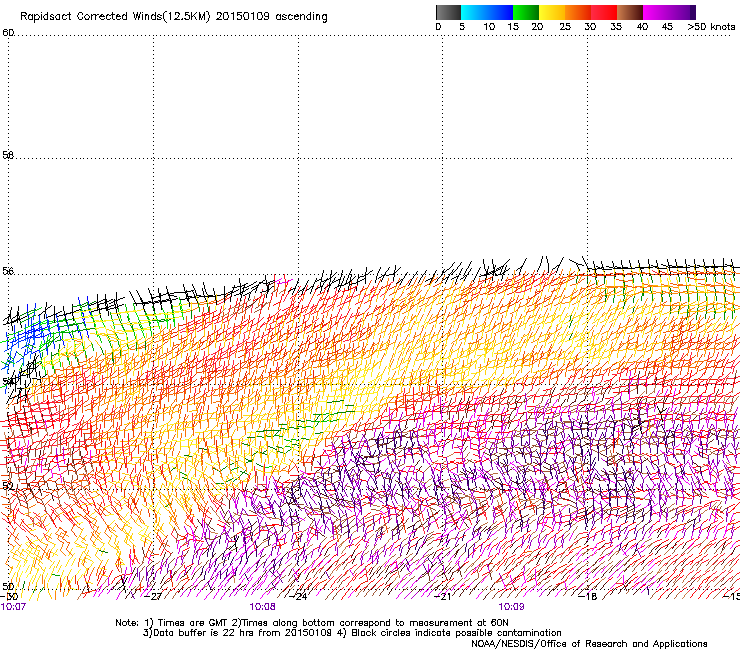Click the orange 25-30 knots legend swatch

click(x=578, y=12)
